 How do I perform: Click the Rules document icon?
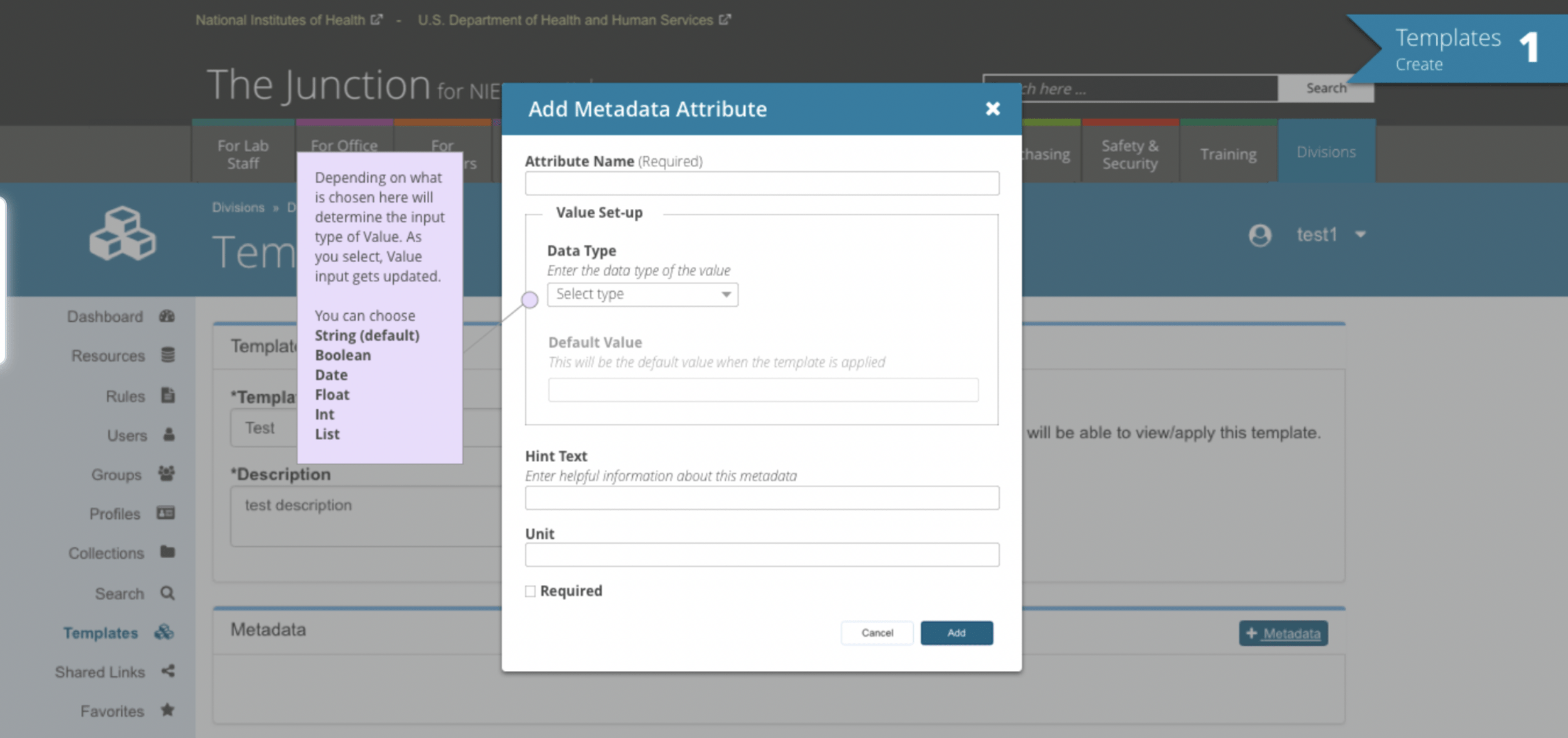click(167, 395)
